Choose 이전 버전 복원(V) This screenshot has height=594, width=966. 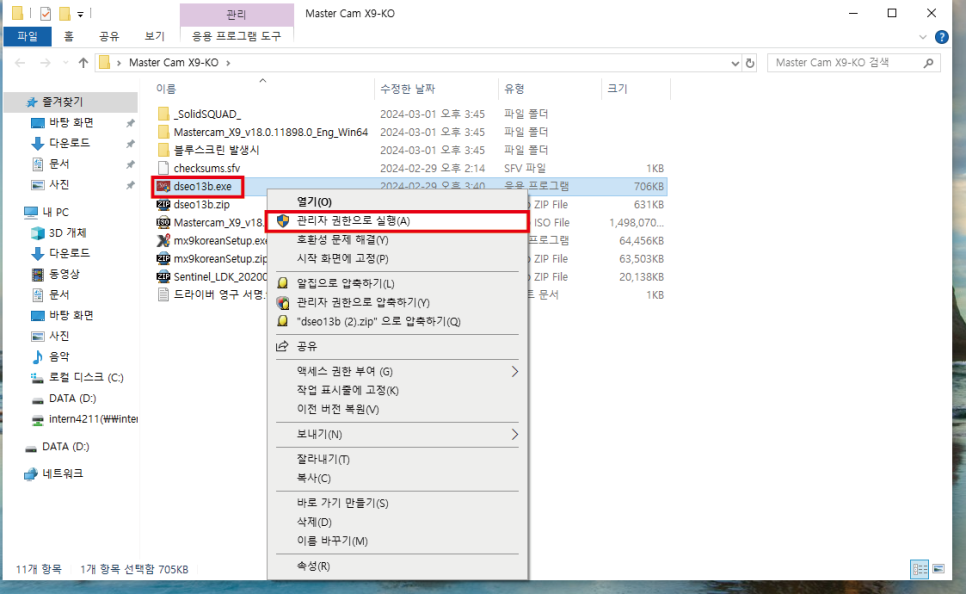pos(397,409)
